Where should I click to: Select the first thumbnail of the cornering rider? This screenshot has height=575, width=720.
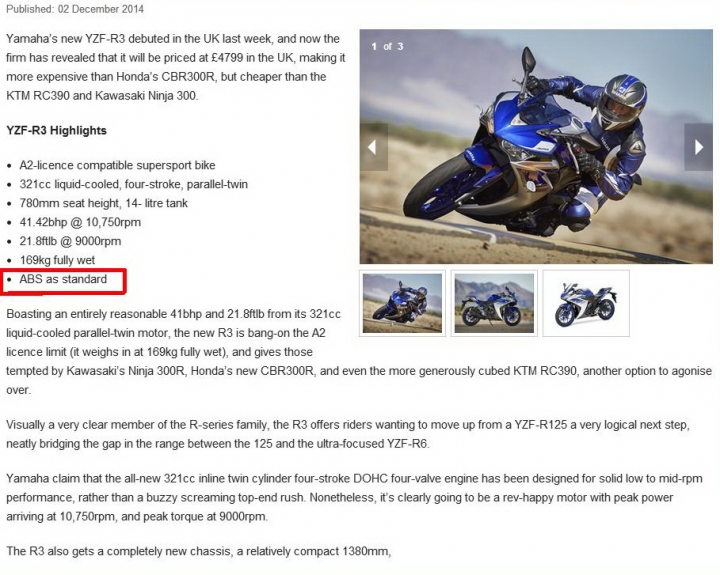pos(402,303)
